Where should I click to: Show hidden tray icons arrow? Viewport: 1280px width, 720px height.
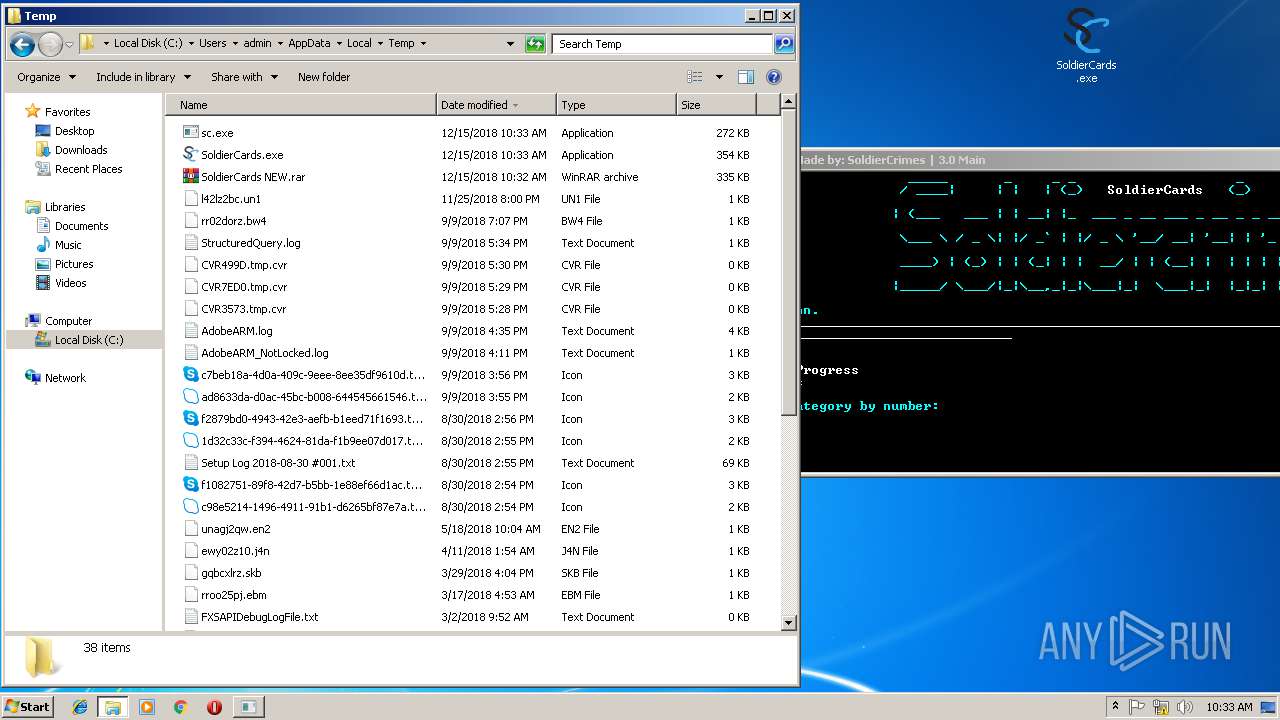1116,707
